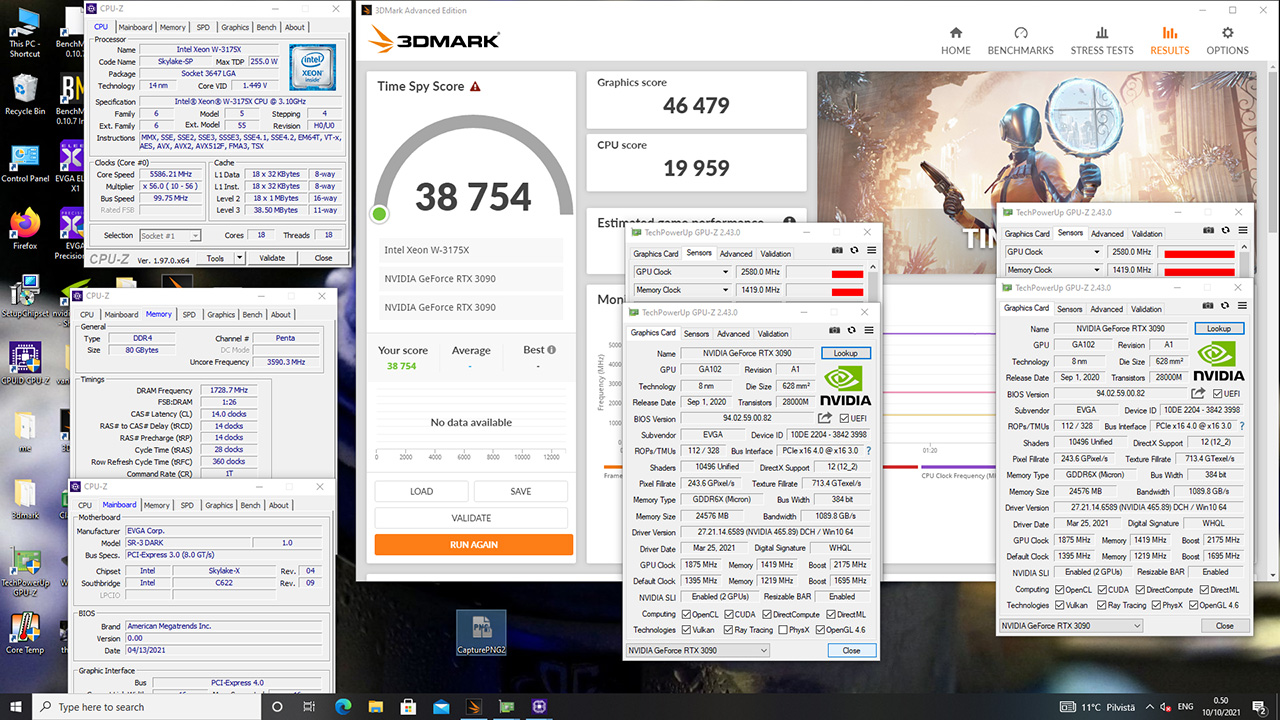
Task: Click BIOS export icon in left GPU-Z card window
Action: pos(825,418)
